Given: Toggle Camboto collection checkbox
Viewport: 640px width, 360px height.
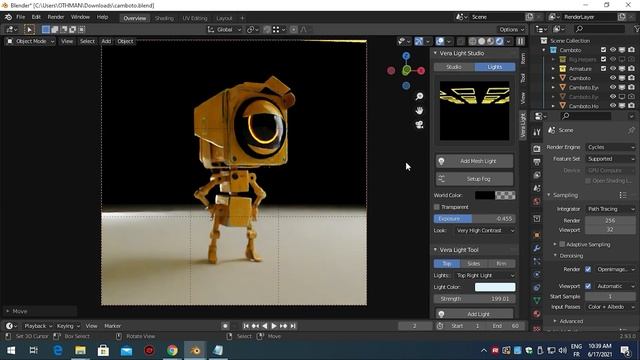Looking at the screenshot, I should coord(603,50).
